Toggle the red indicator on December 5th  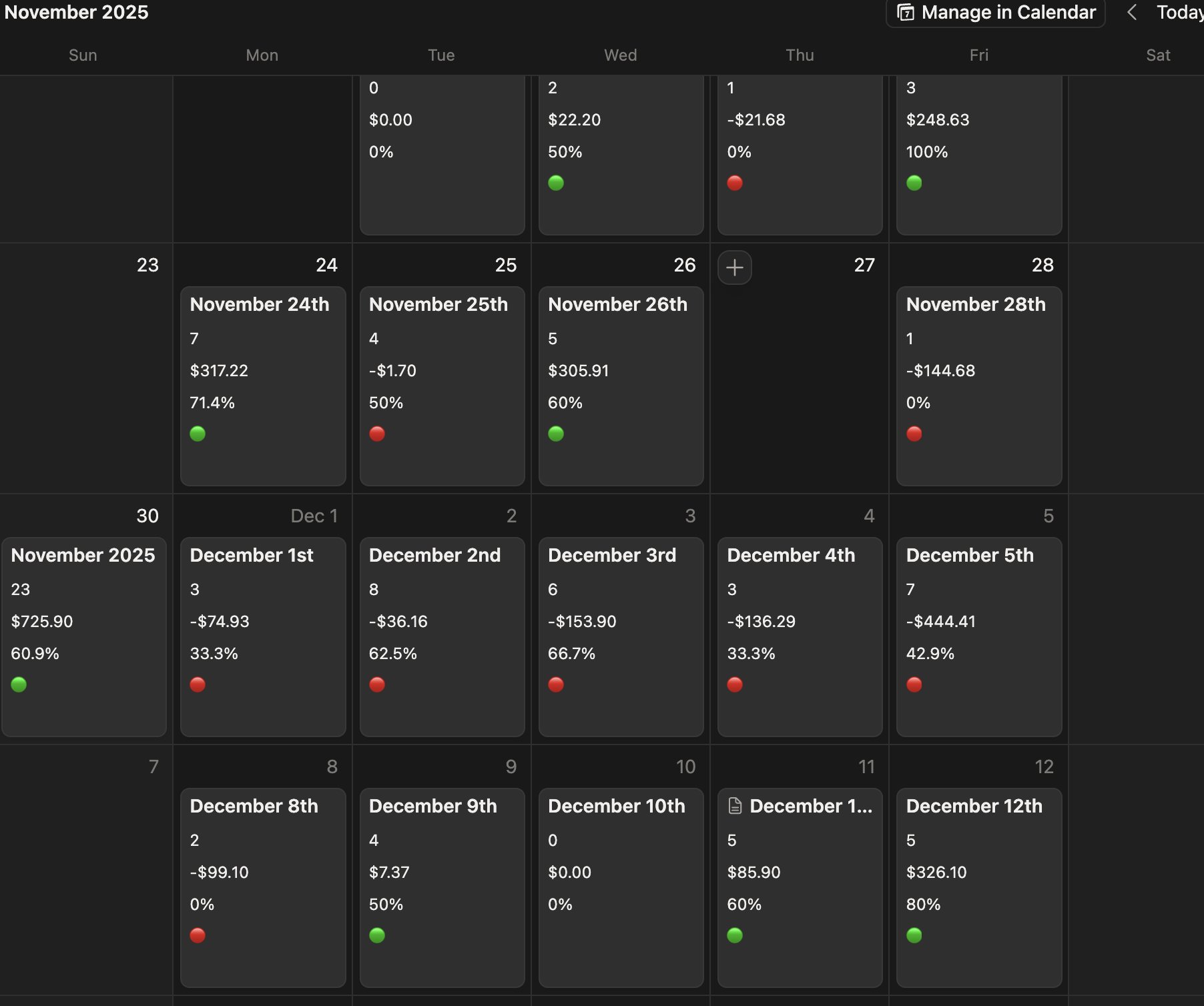pos(915,684)
